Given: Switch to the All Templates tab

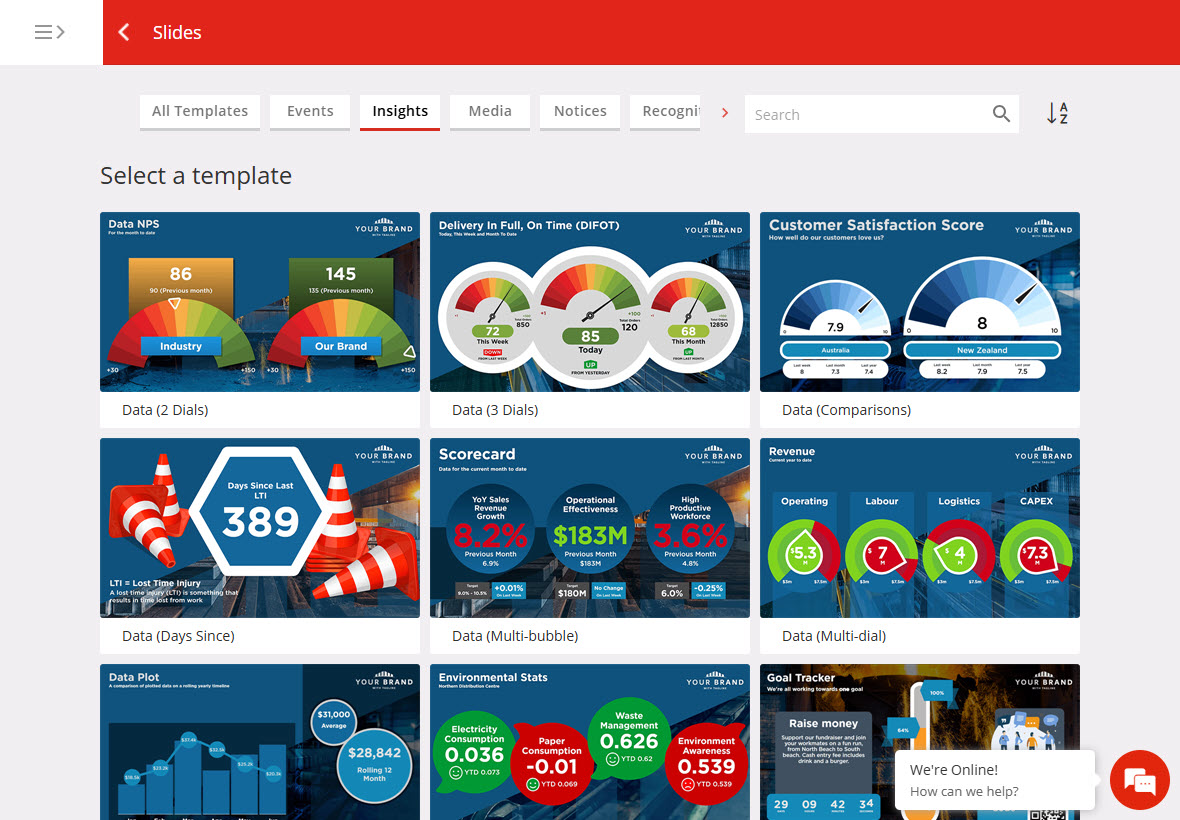Looking at the screenshot, I should click(200, 111).
